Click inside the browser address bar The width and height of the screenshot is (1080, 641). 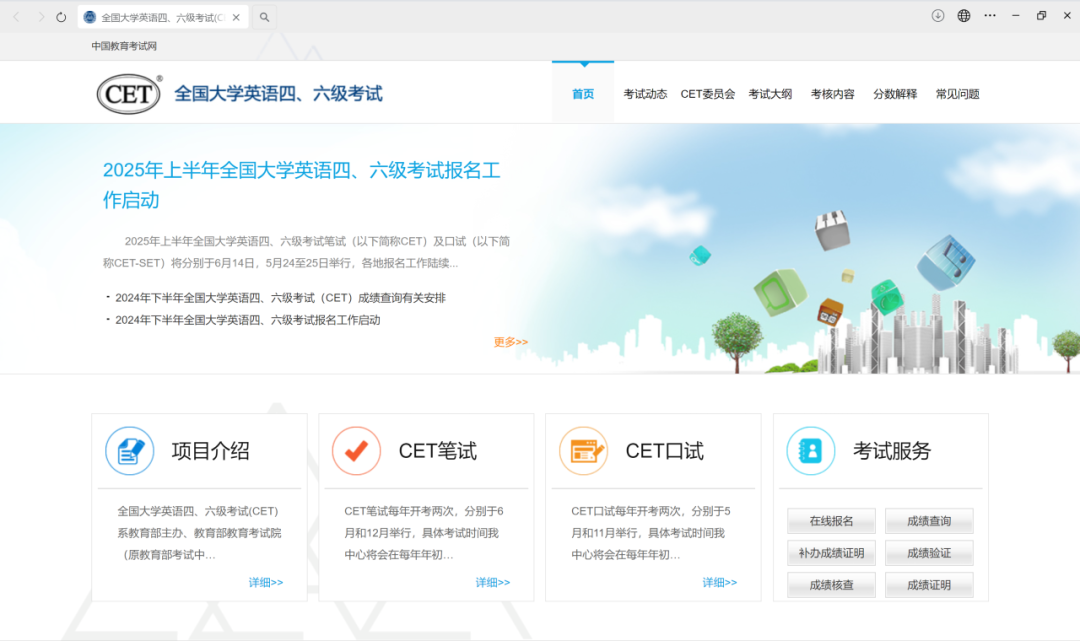(160, 16)
